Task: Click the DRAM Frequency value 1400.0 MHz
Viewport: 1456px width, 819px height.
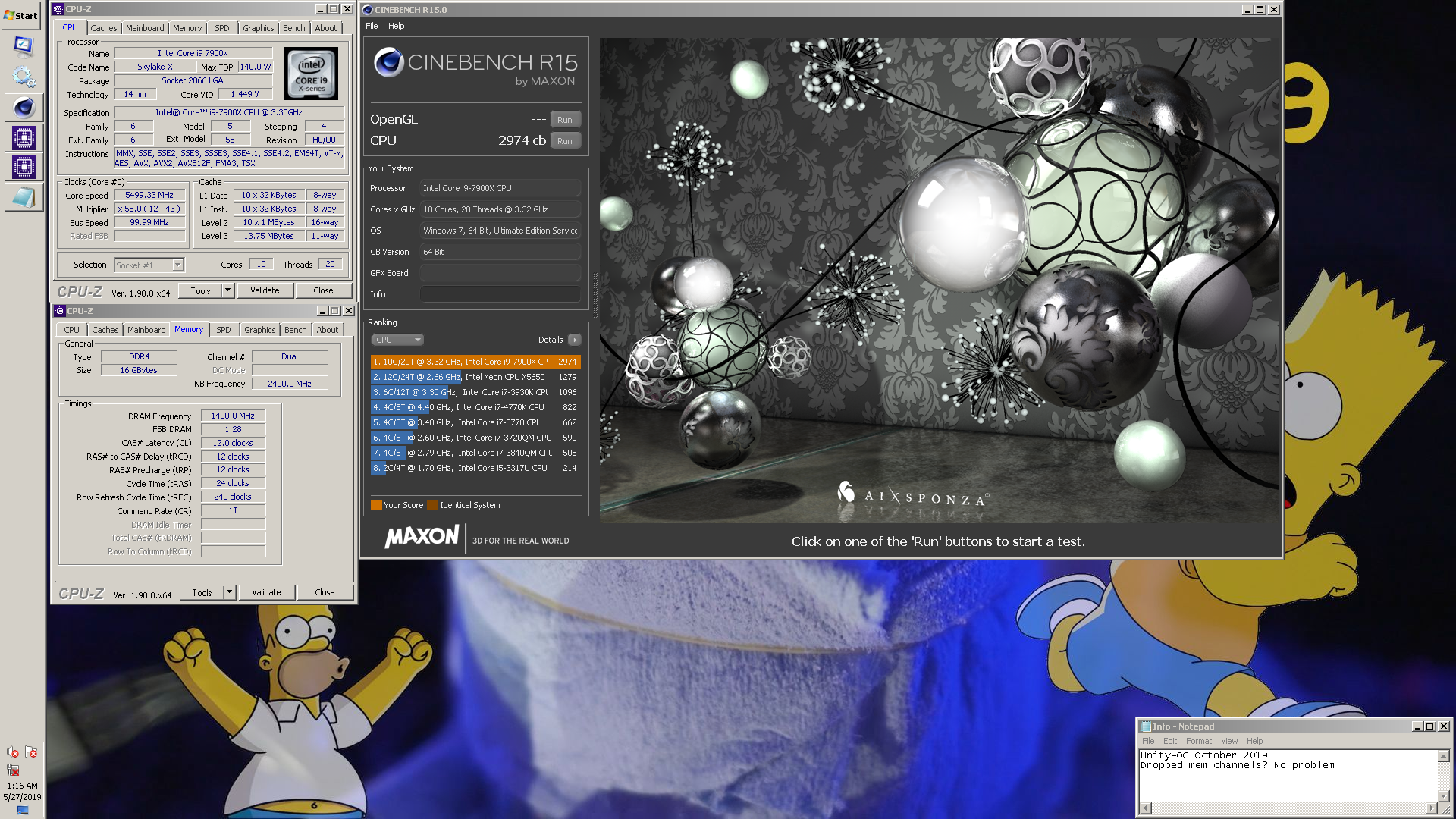Action: pyautogui.click(x=233, y=416)
